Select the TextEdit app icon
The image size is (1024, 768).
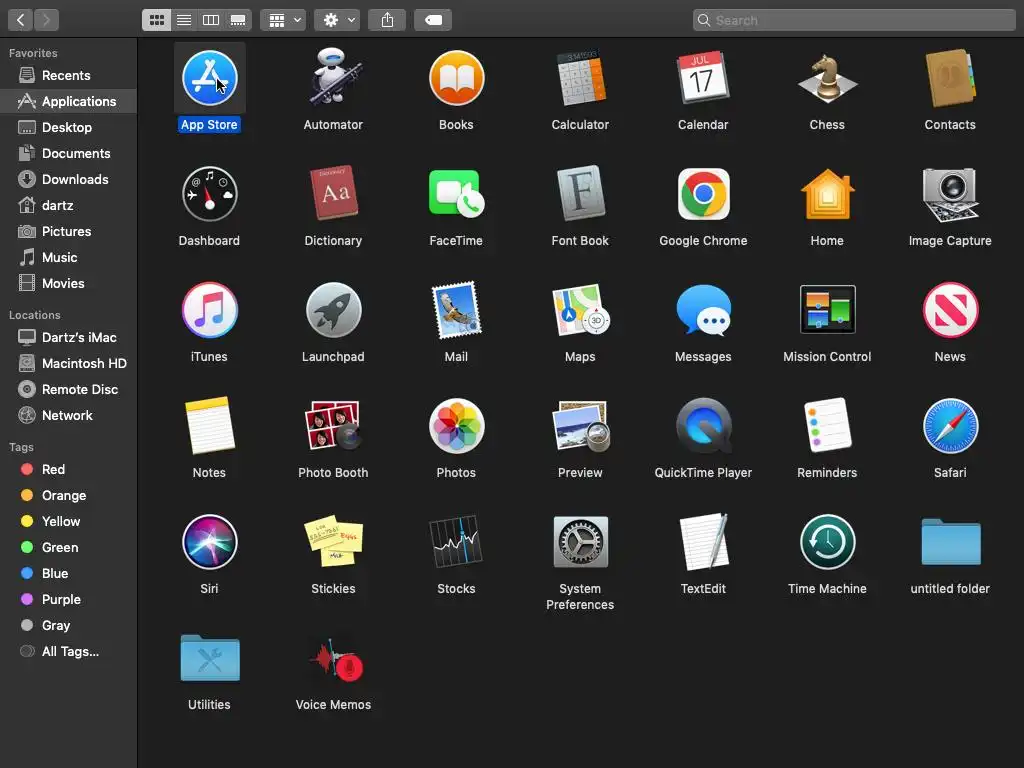pos(703,542)
